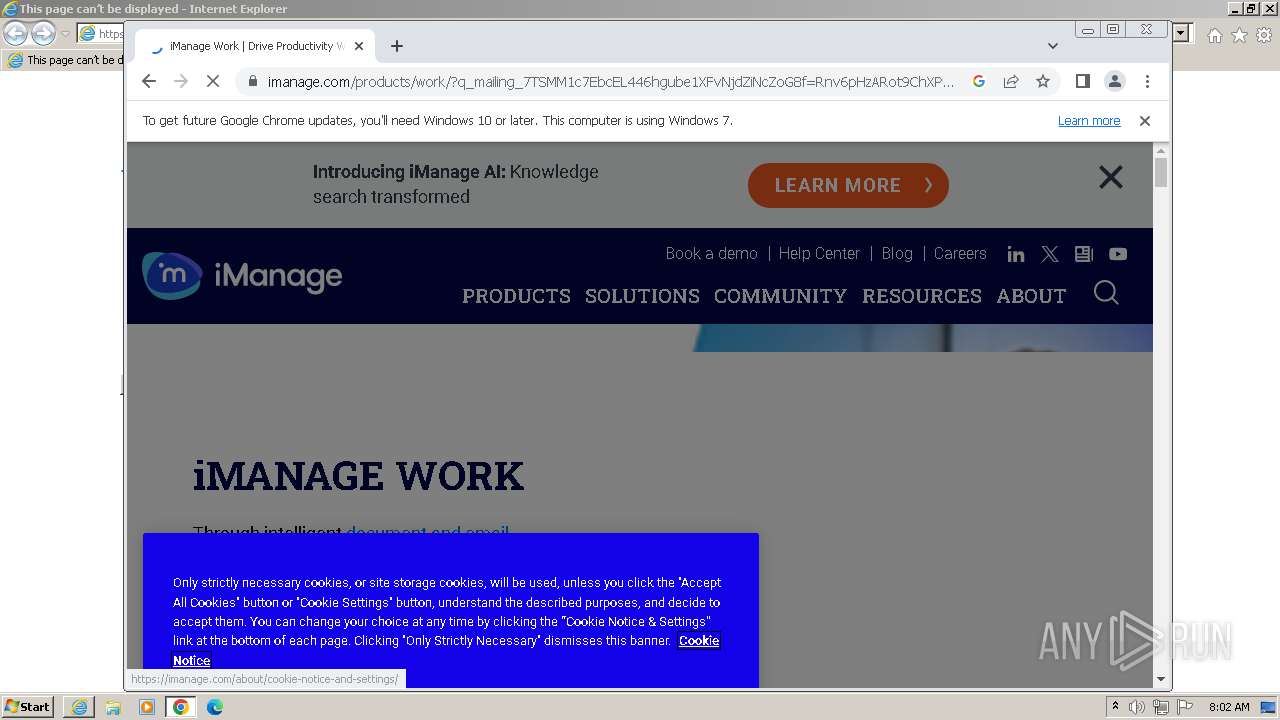
Task: Open iManage YouTube icon
Action: 1118,254
